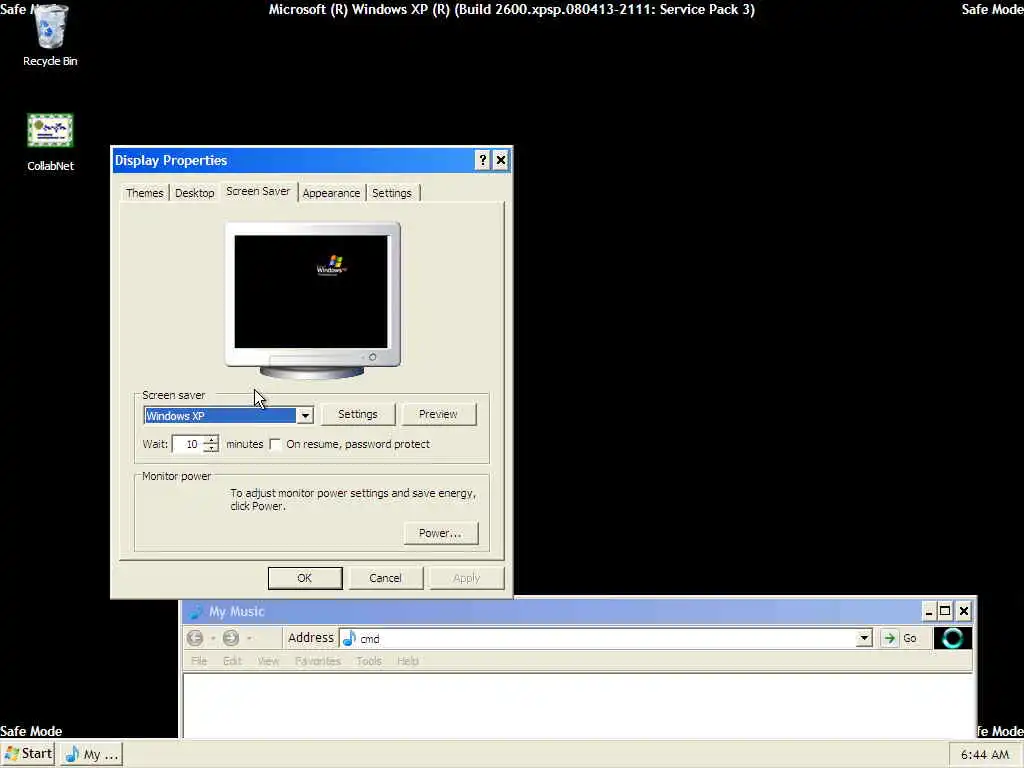Click the Wait minutes input field
Screen dimensions: 1024x768
[x=187, y=444]
